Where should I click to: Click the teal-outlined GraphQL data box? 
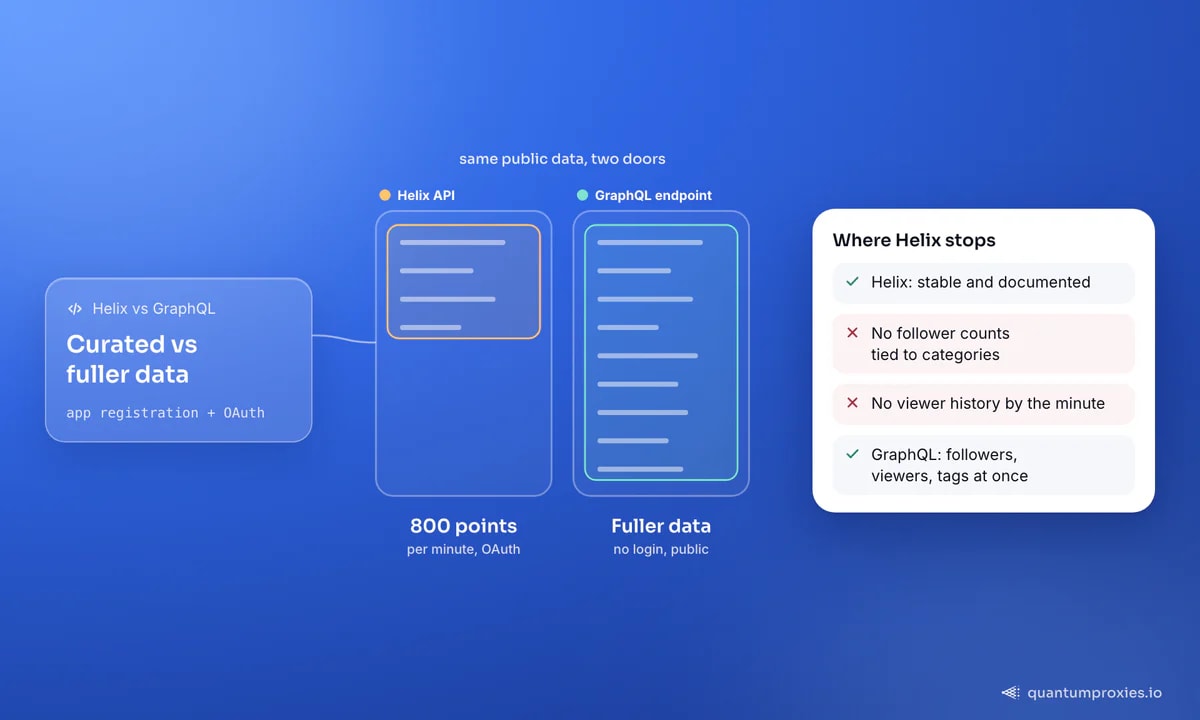click(661, 353)
